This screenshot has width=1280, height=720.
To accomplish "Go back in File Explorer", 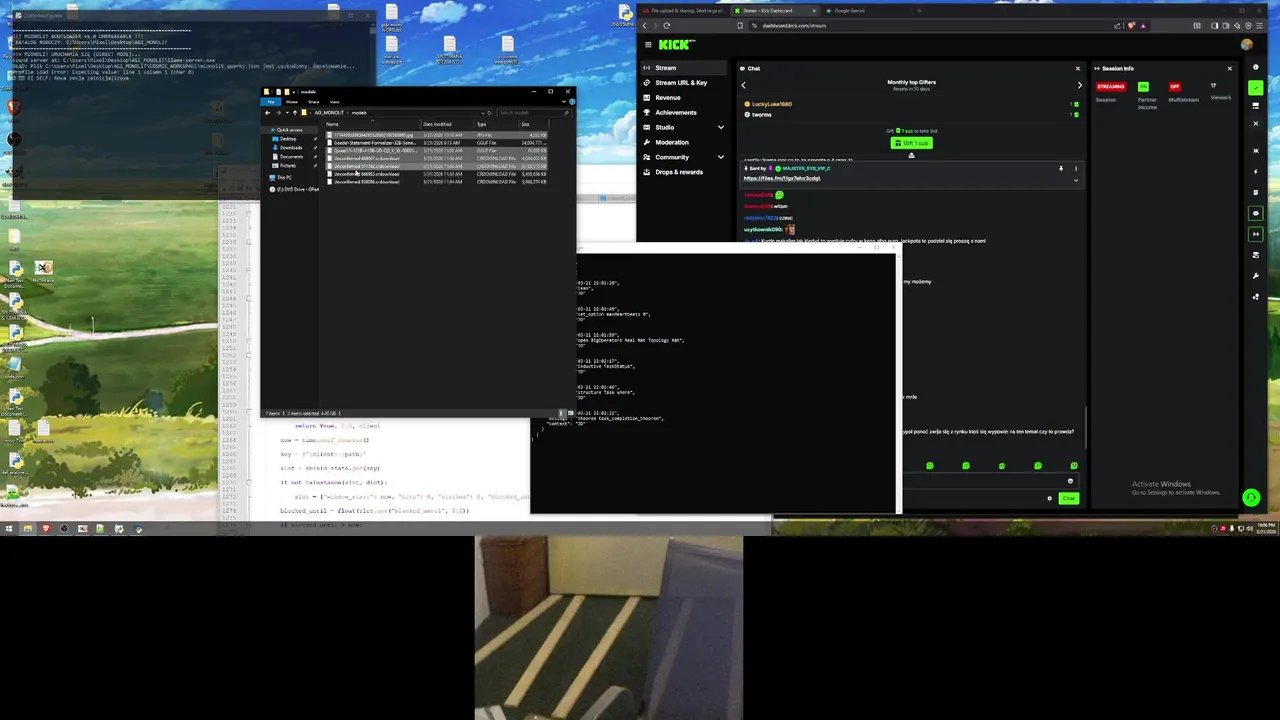I will tap(267, 113).
